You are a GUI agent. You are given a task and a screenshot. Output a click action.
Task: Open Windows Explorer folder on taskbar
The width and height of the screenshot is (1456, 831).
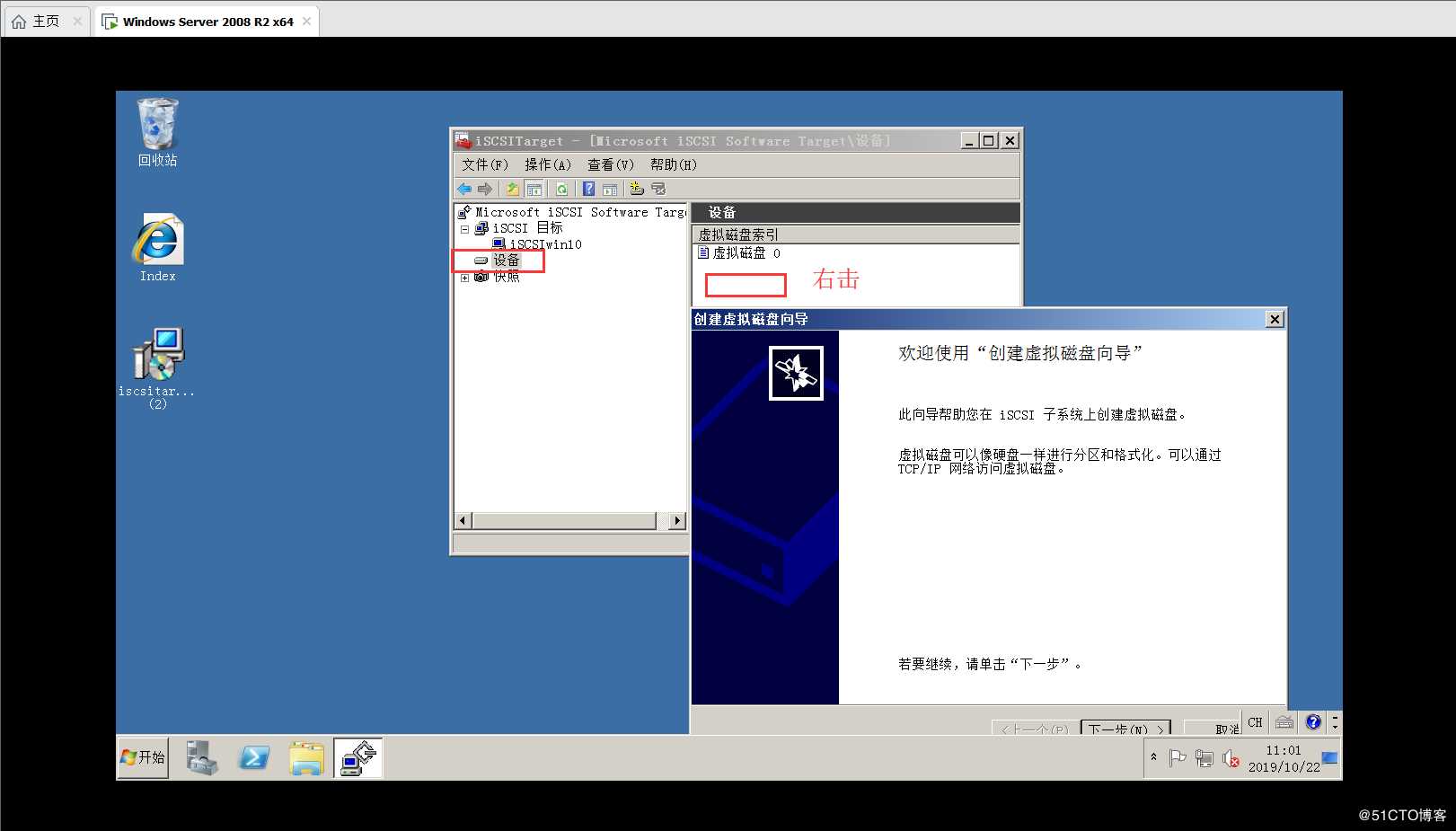click(306, 758)
